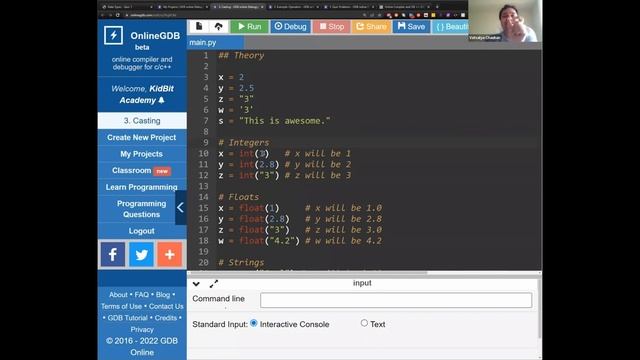Open the Credits link
Viewport: 640px width, 360px height.
pos(166,318)
